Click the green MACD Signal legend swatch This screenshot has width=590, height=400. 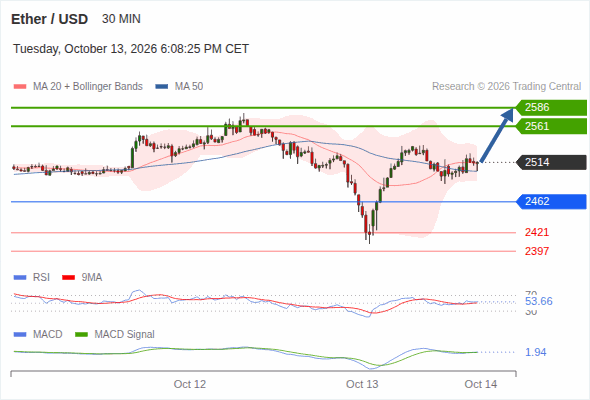click(81, 335)
